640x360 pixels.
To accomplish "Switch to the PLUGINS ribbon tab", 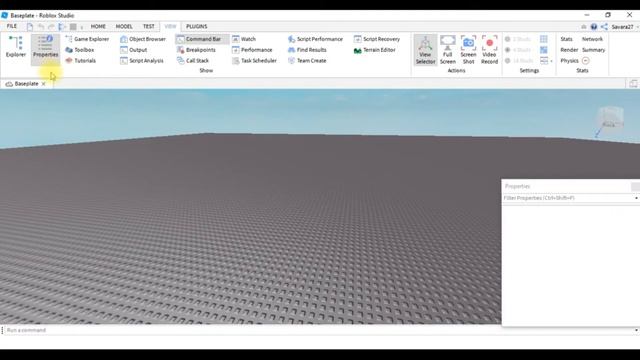I will 196,26.
